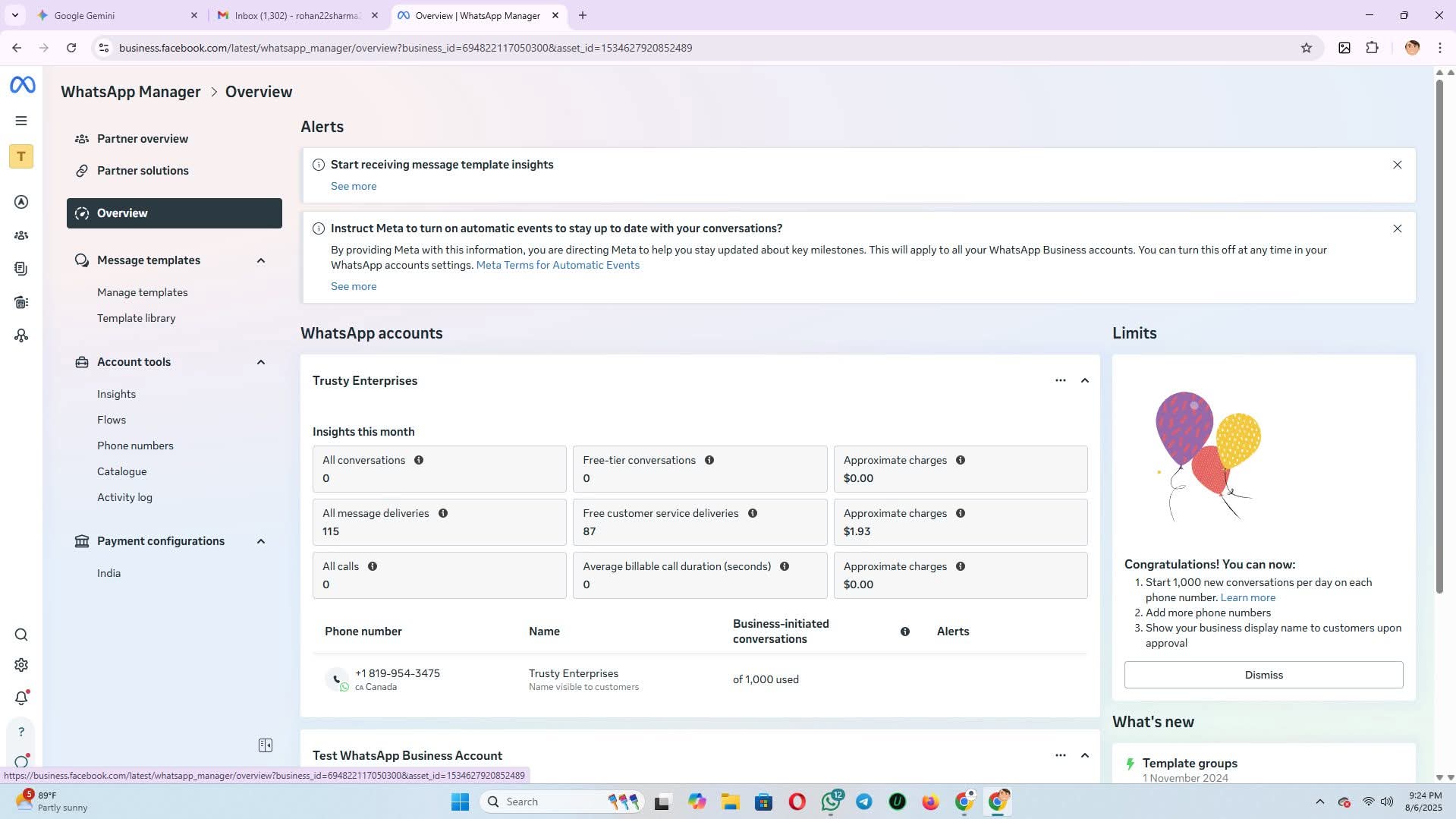Open the browser Extensions puzzle icon
The width and height of the screenshot is (1456, 819).
click(1372, 48)
